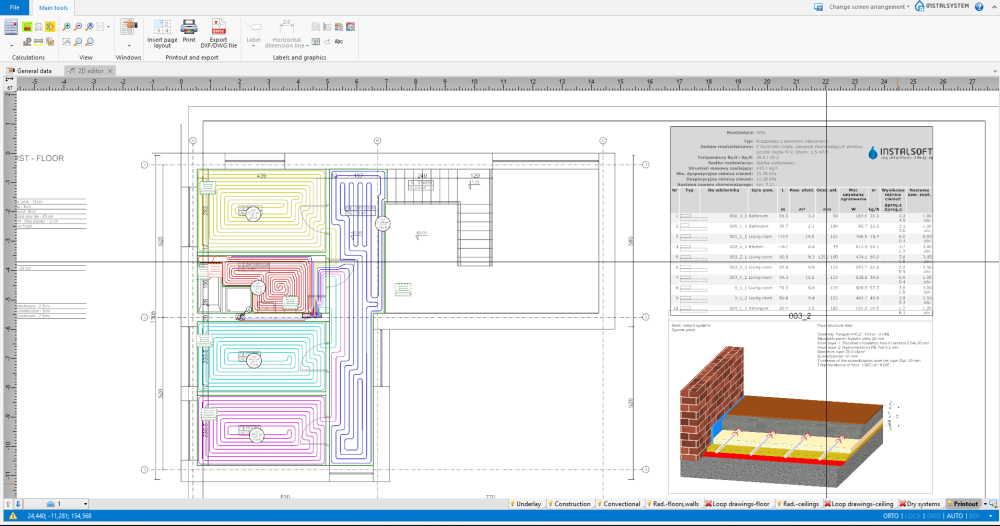Viewport: 1000px width, 526px height.
Task: Expand the Windows dropdown arrow
Action: pyautogui.click(x=128, y=45)
